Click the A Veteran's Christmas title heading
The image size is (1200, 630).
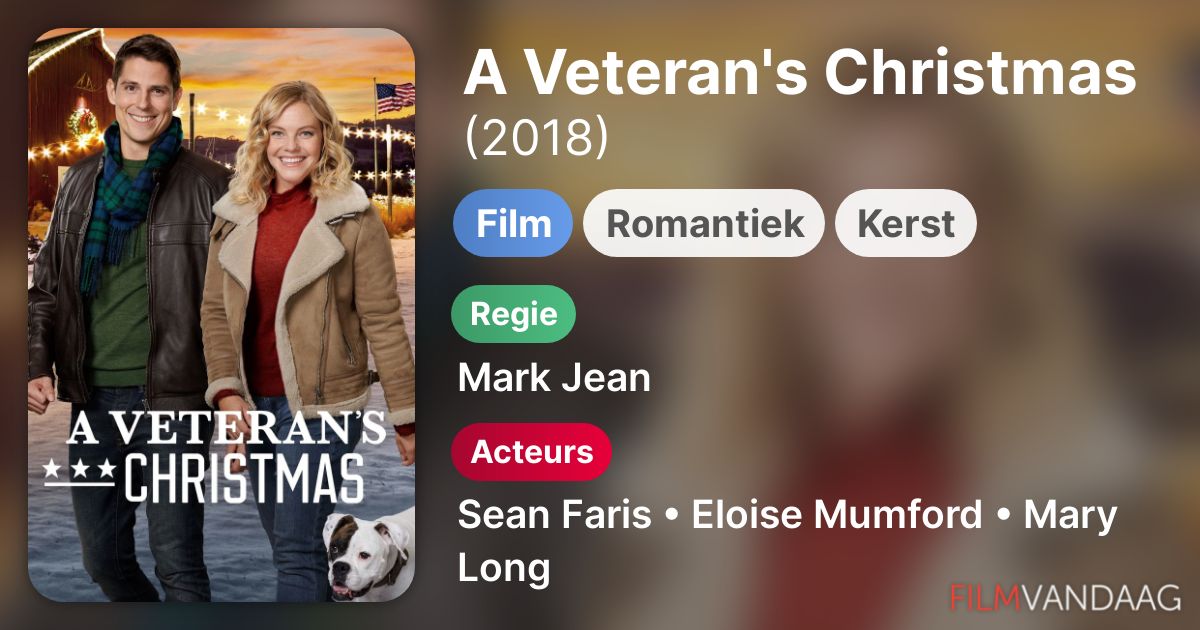(800, 74)
